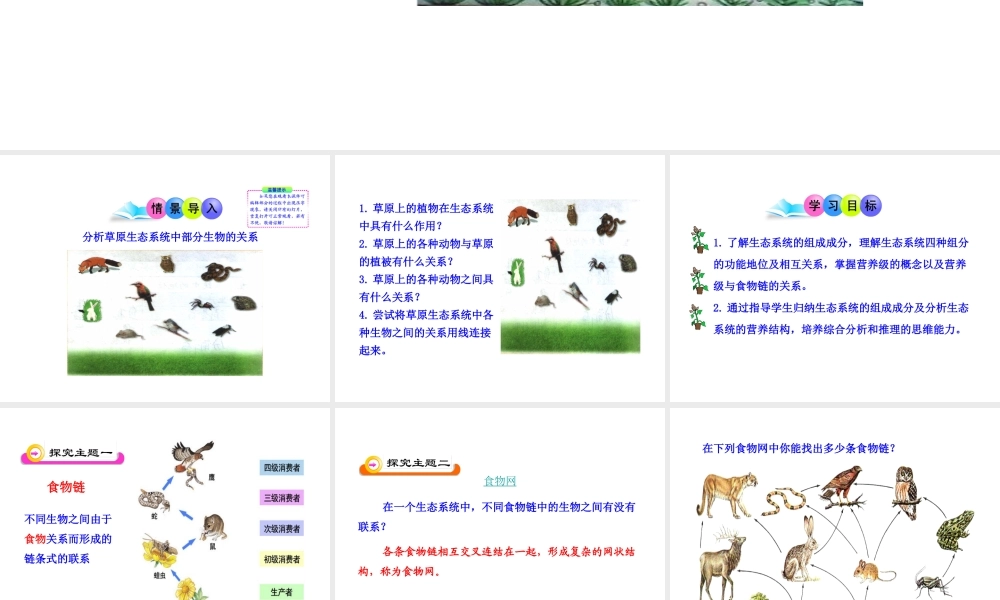Click the 探究主题二 header badge
The width and height of the screenshot is (1000, 600).
pyautogui.click(x=409, y=465)
